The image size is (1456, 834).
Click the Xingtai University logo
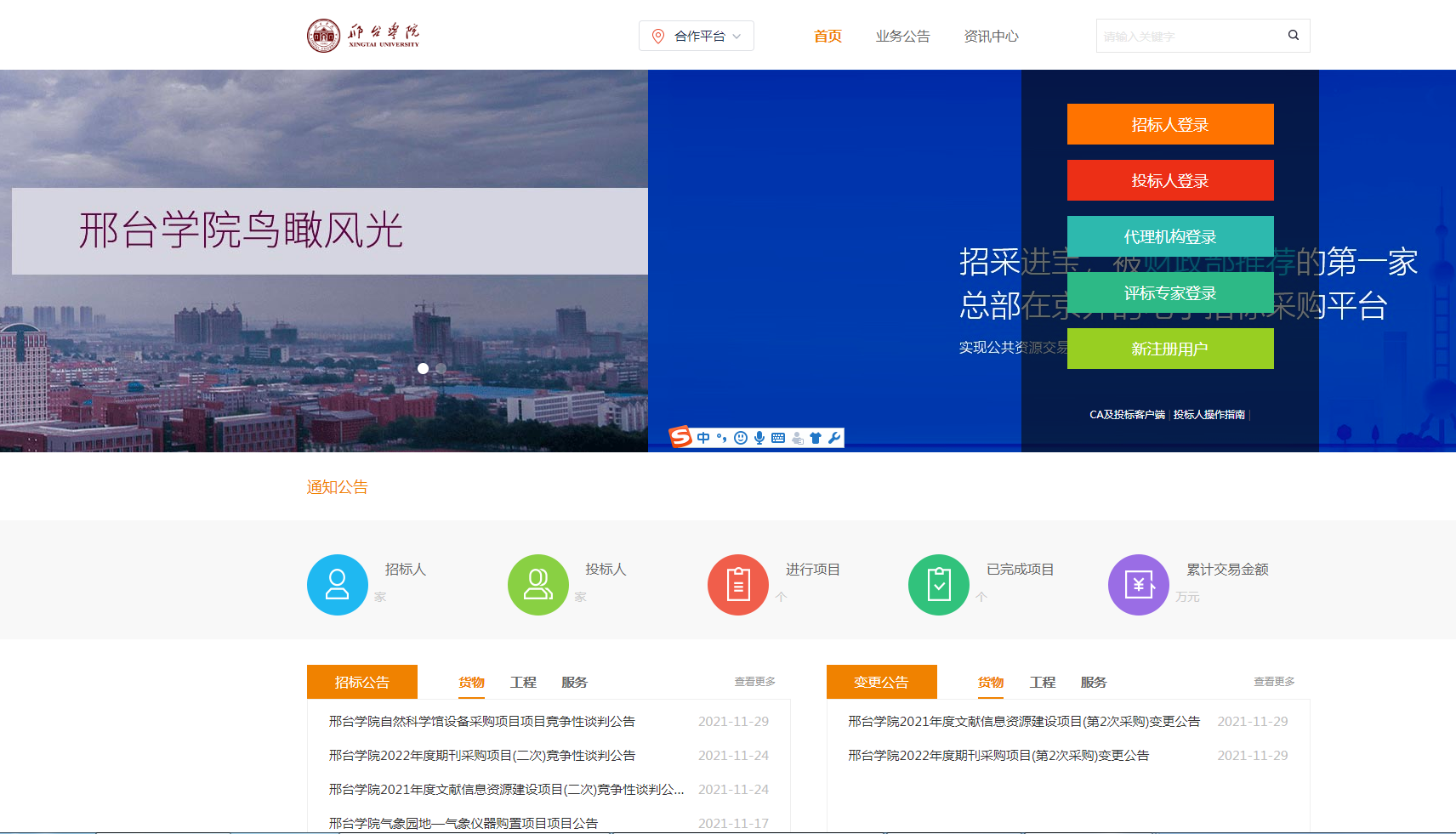click(x=363, y=36)
